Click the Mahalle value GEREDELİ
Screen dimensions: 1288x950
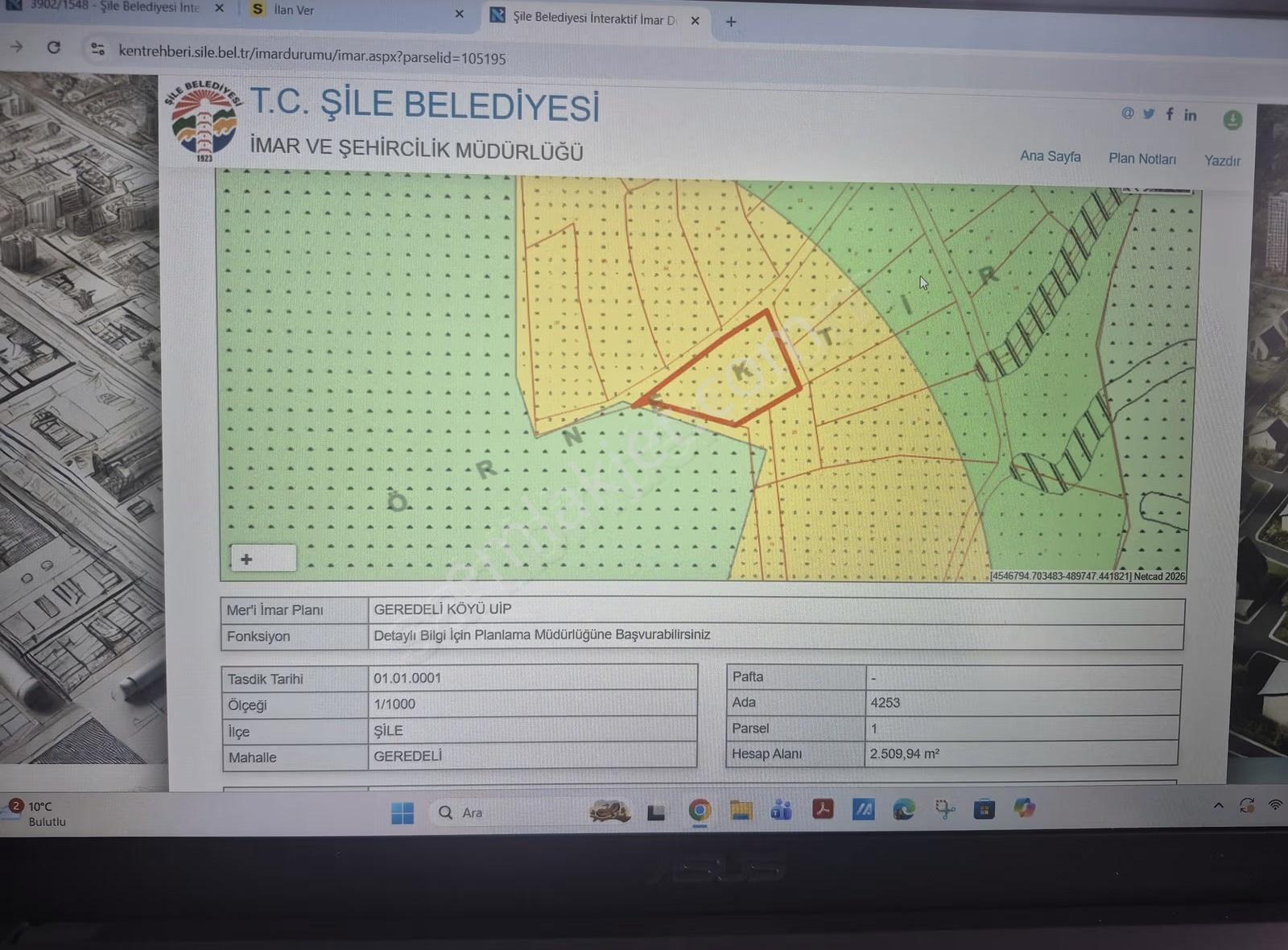click(x=408, y=756)
